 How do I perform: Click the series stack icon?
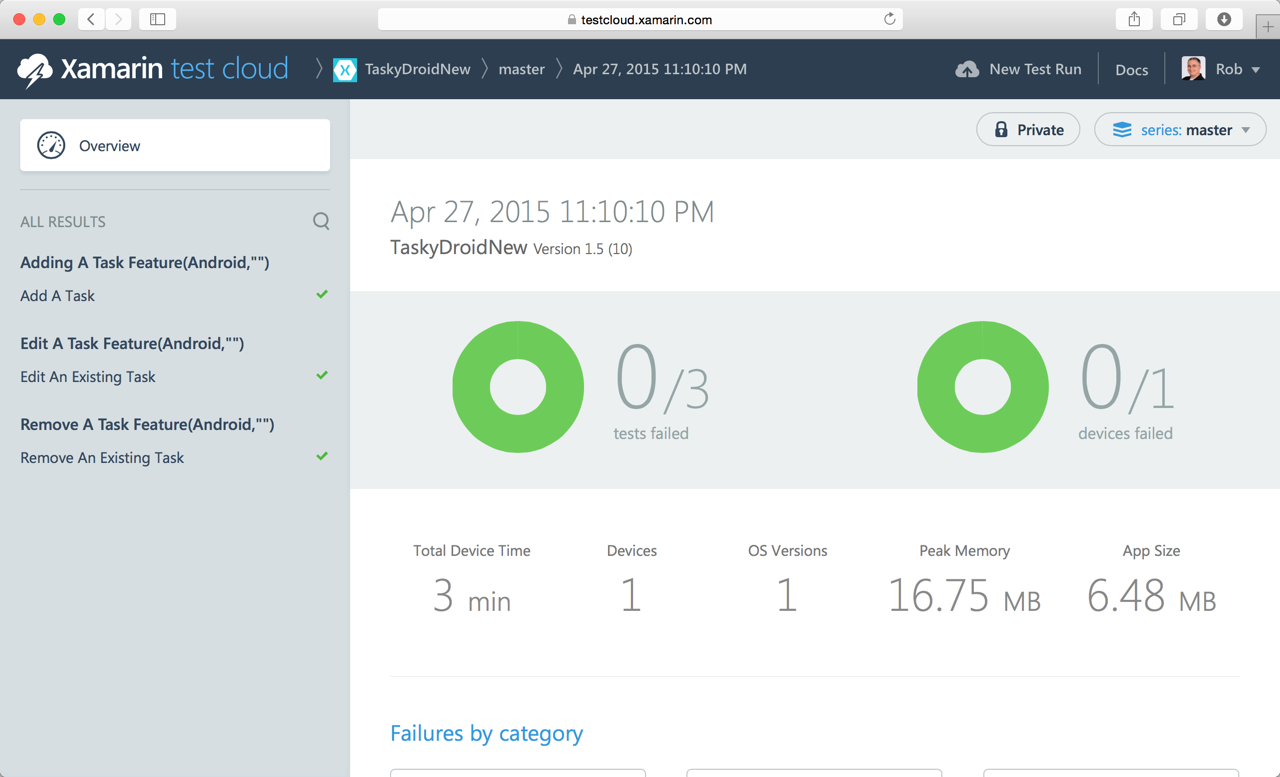[x=1122, y=130]
